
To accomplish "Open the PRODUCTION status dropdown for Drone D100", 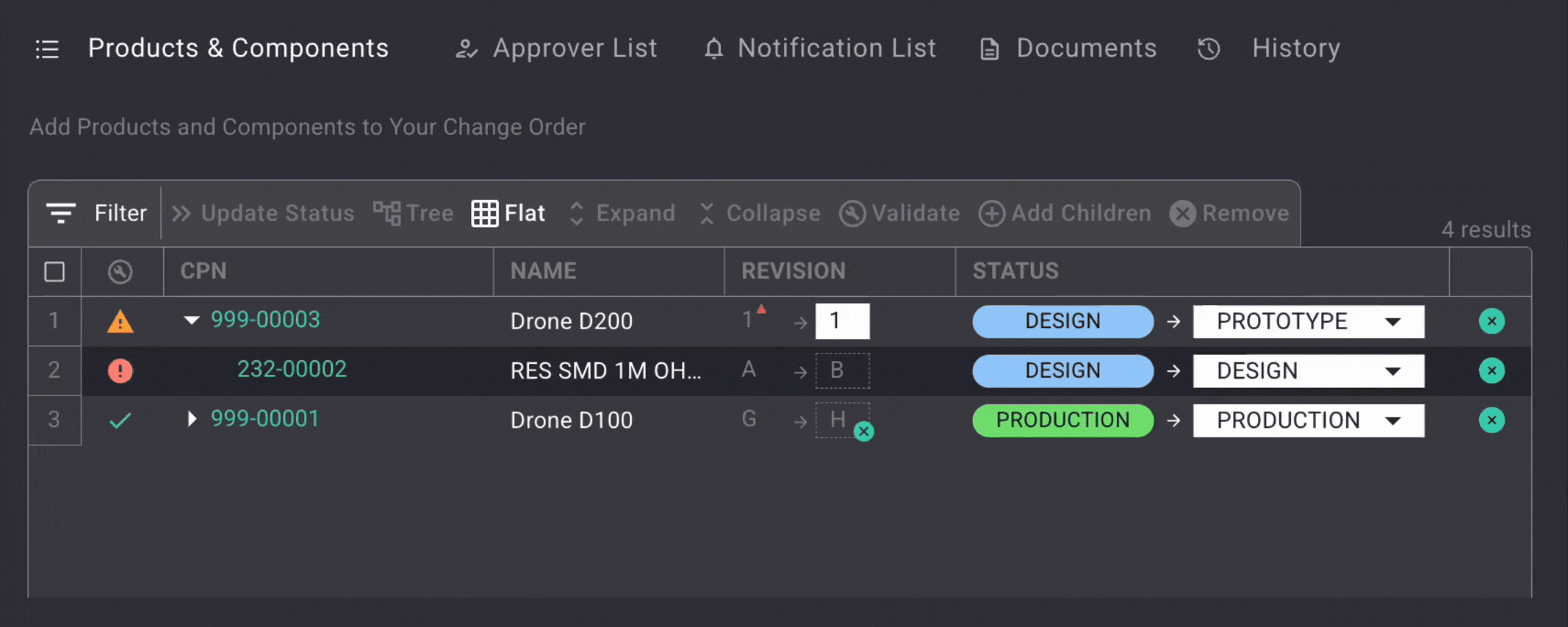I will (x=1308, y=421).
